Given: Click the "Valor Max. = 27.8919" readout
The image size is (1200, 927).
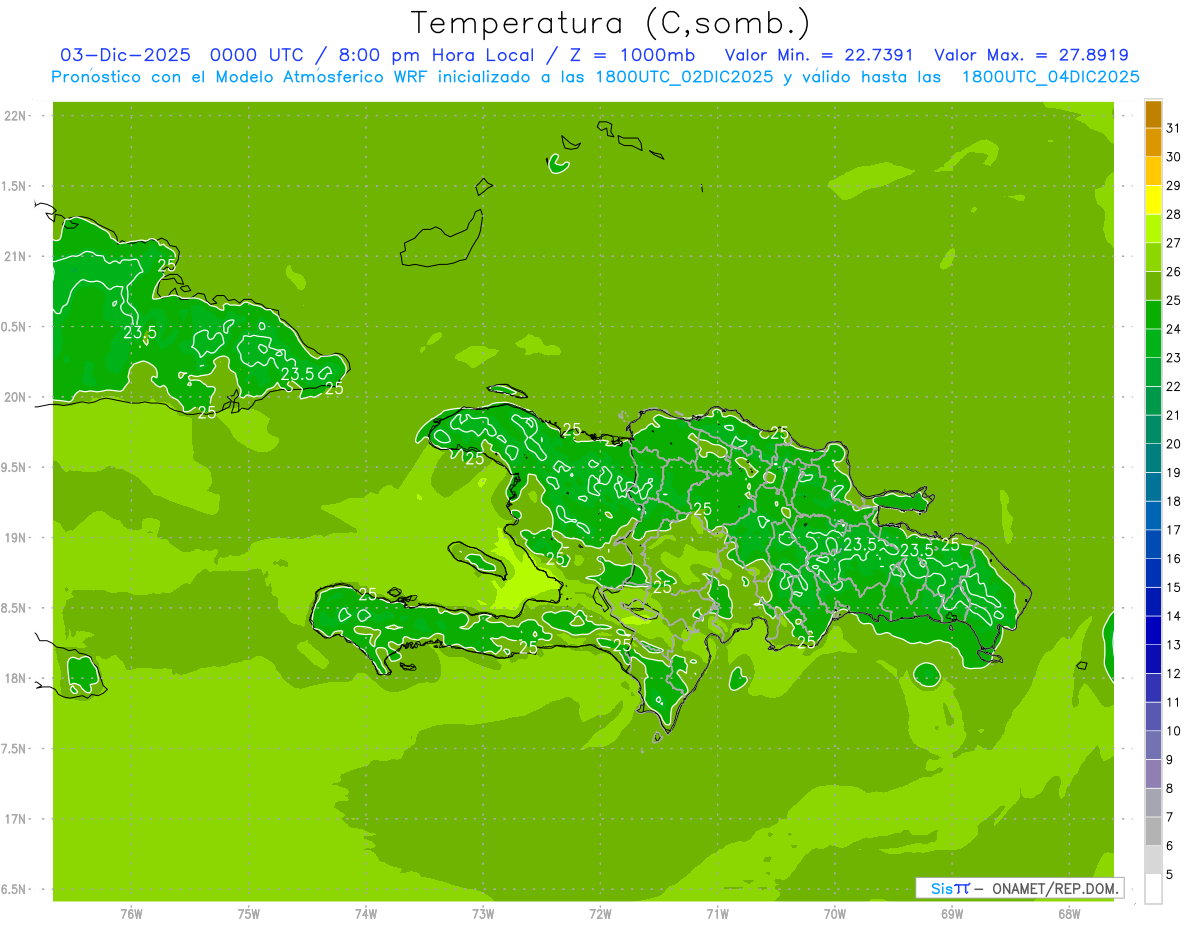Looking at the screenshot, I should click(1030, 55).
